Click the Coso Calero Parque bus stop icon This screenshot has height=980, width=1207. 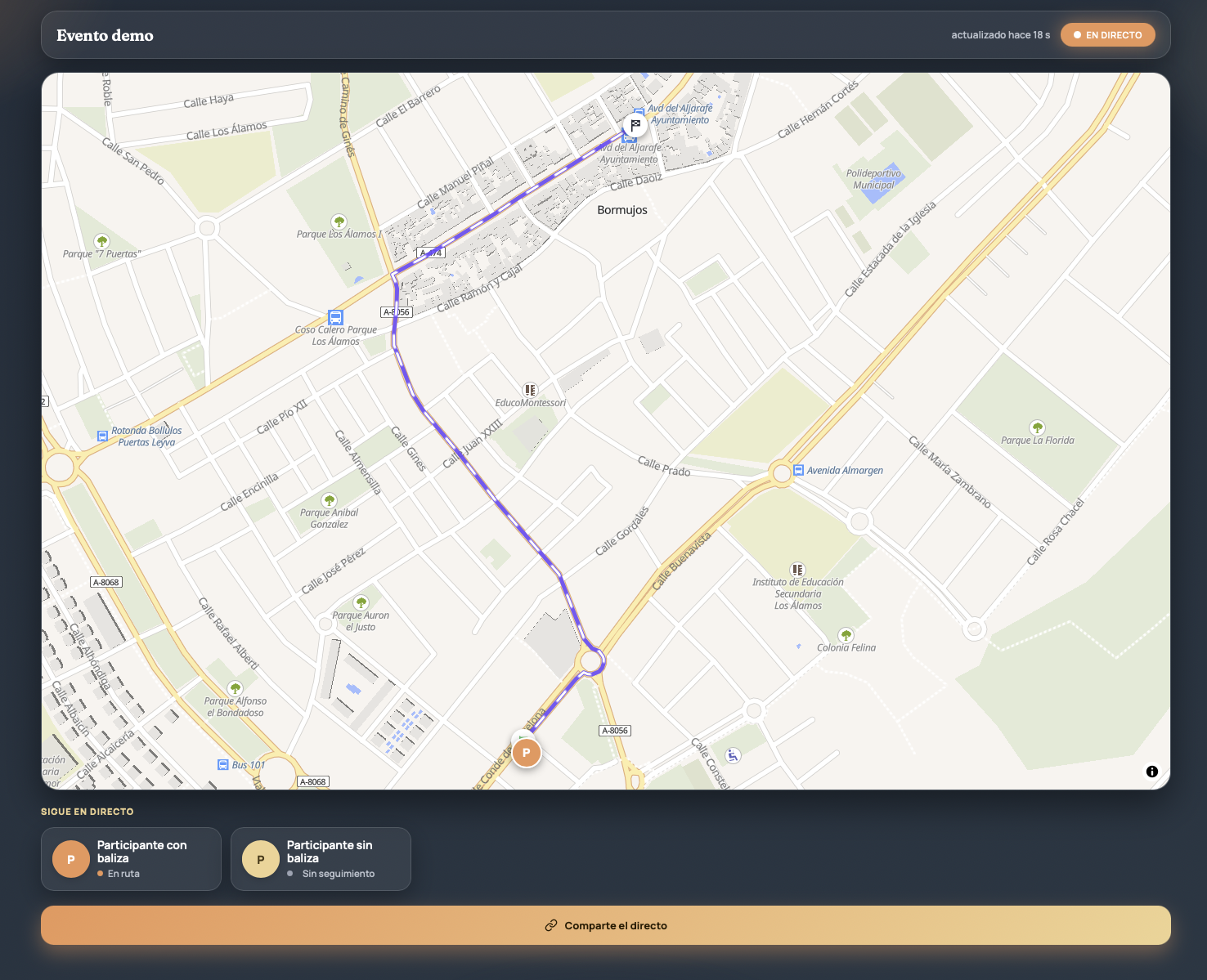click(x=335, y=317)
